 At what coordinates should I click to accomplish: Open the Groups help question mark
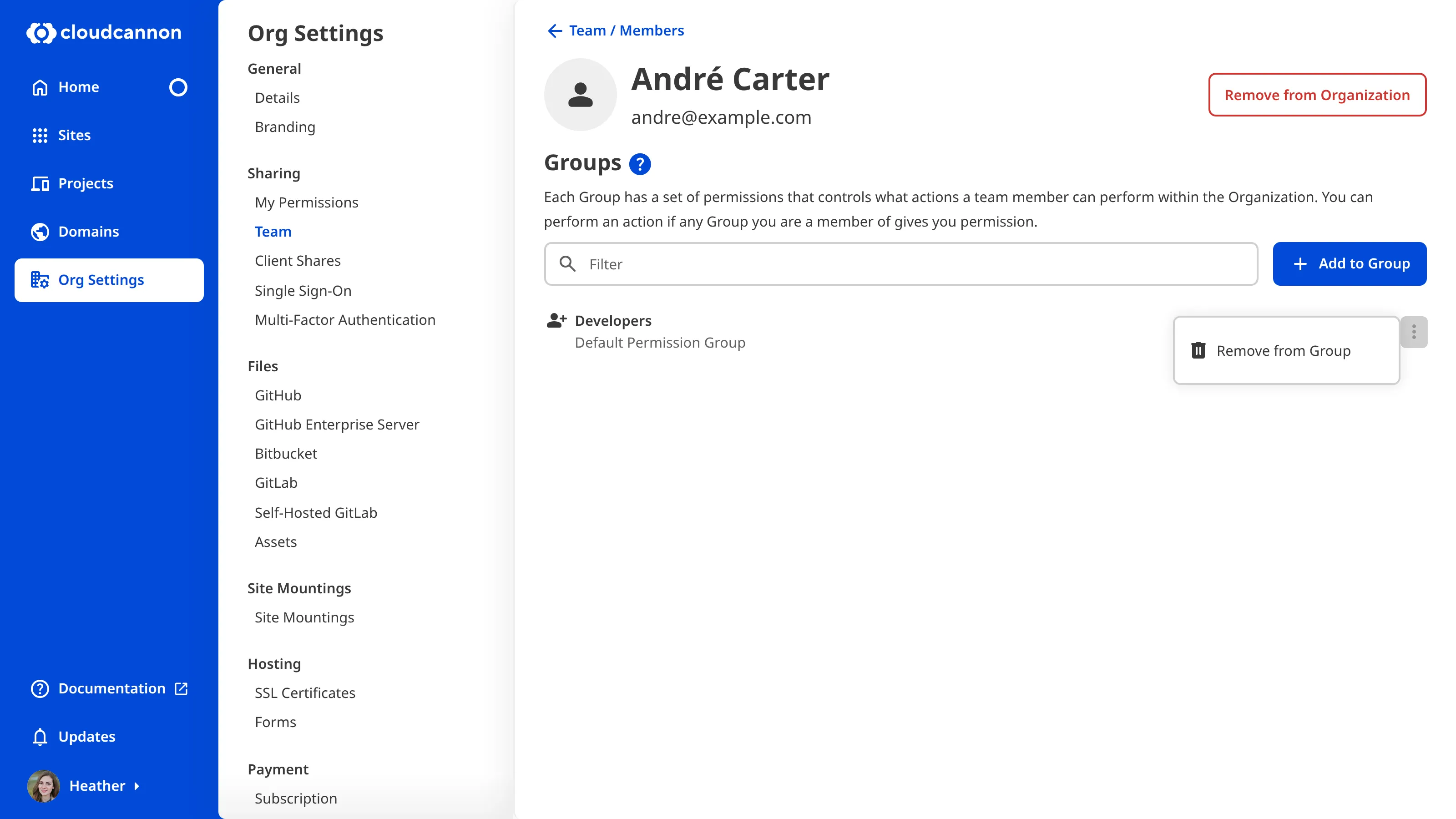pos(640,164)
